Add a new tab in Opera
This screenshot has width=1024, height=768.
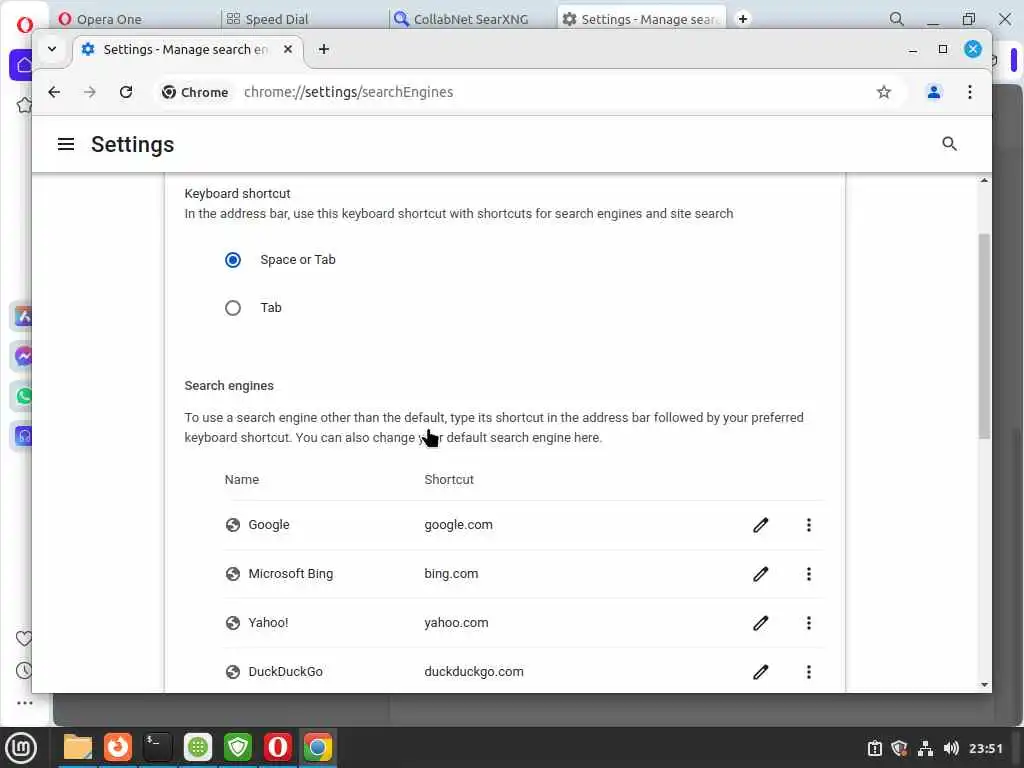click(x=743, y=19)
